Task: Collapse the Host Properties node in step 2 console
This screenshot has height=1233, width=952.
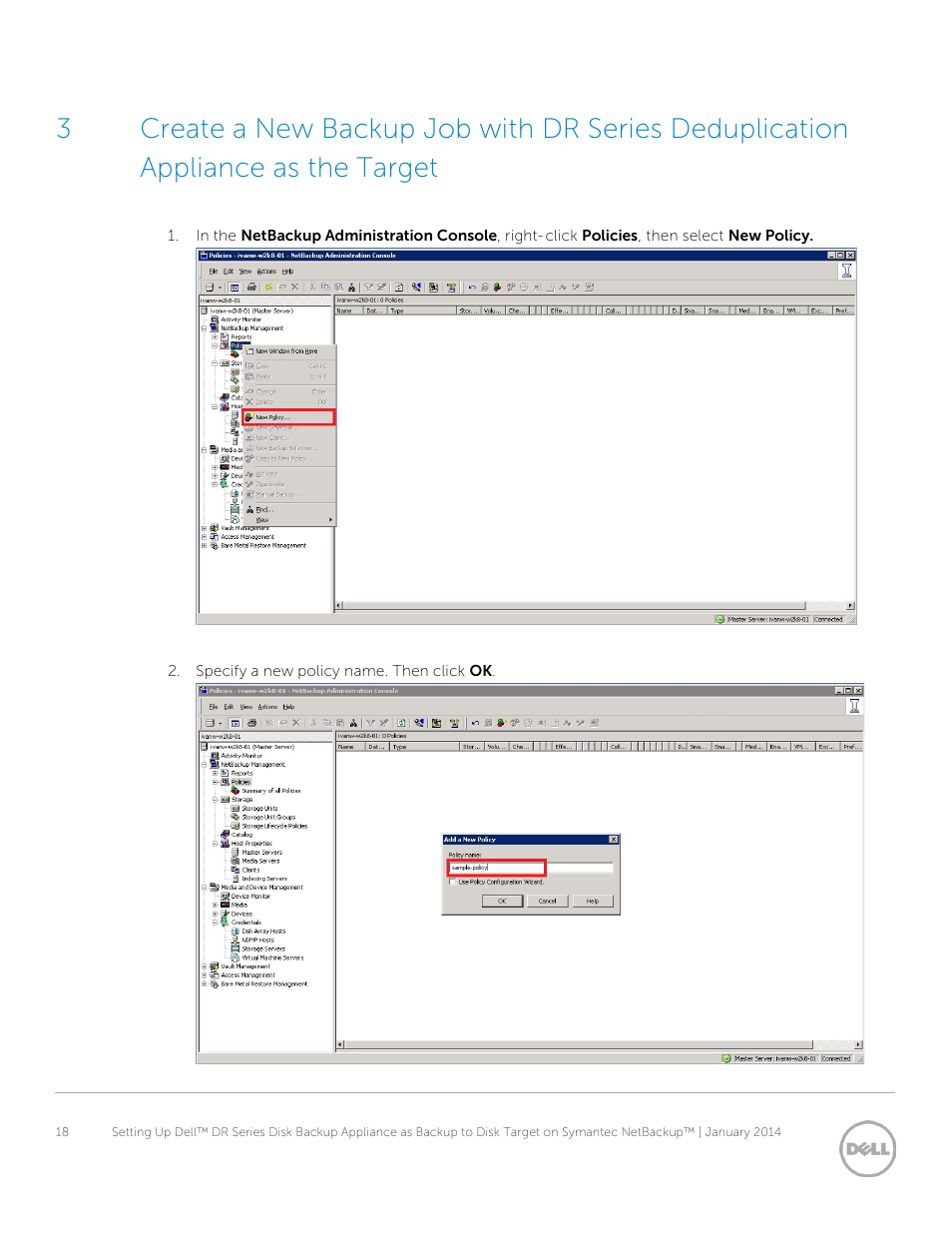Action: [x=215, y=844]
